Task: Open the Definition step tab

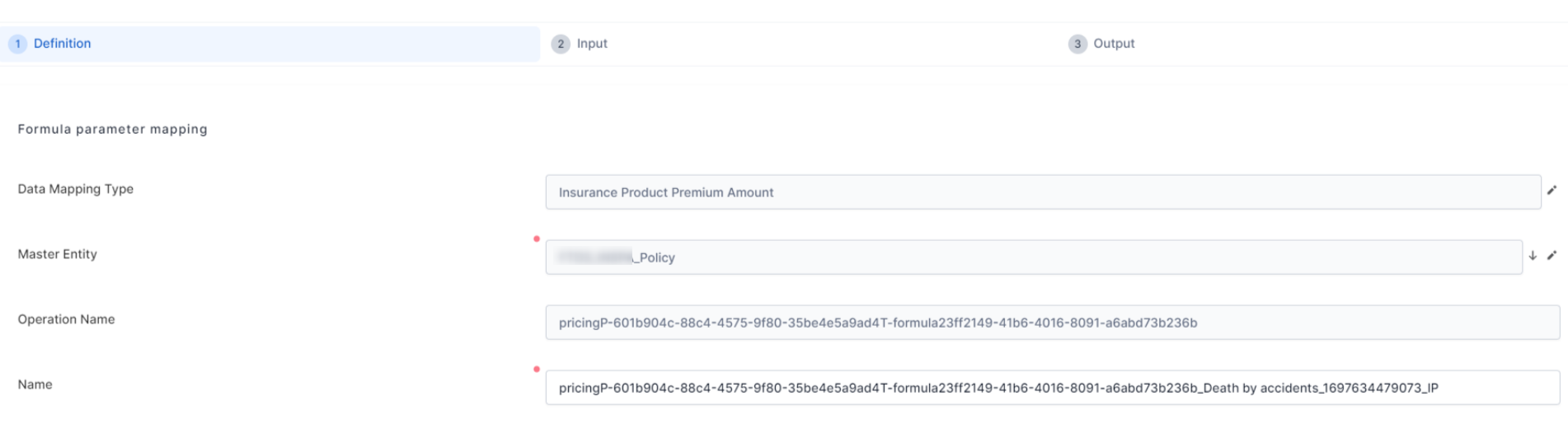Action: [63, 44]
